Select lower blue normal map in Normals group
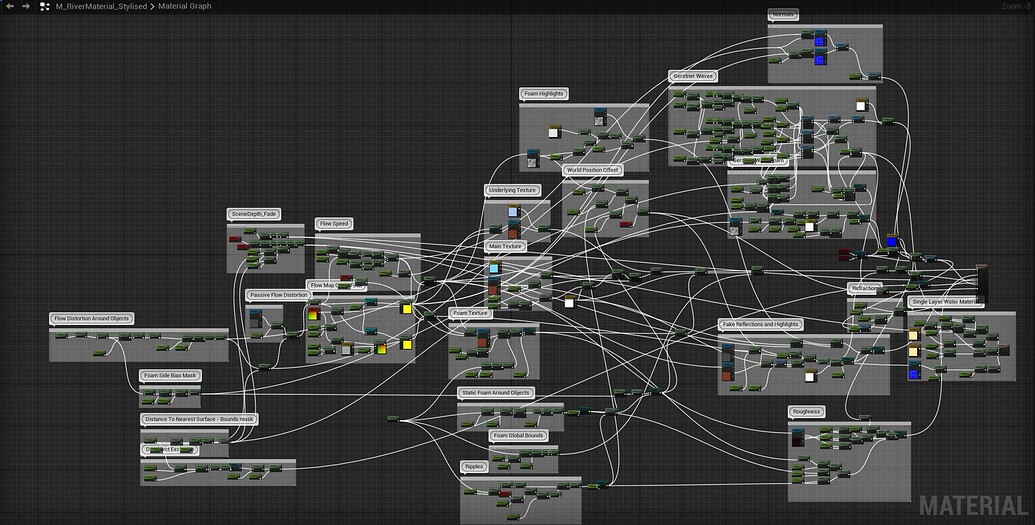Image resolution: width=1035 pixels, height=525 pixels. (820, 57)
